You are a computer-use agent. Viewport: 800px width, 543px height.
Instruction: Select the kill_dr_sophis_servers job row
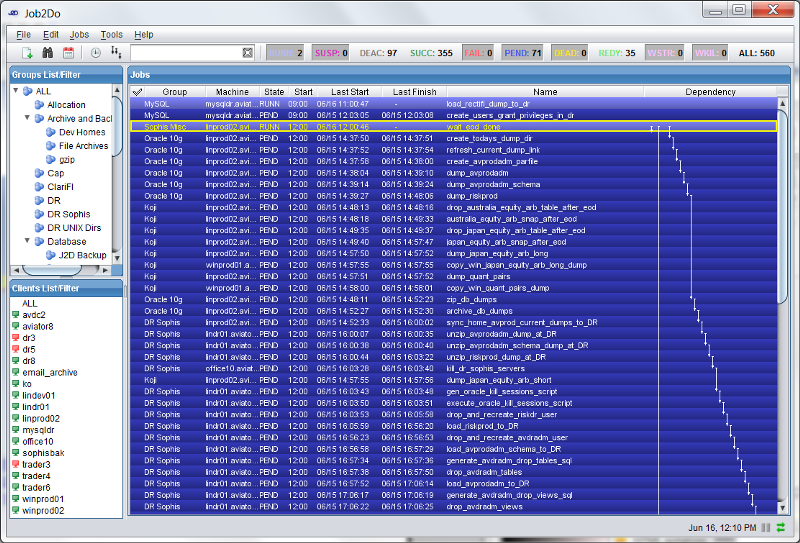(454, 368)
